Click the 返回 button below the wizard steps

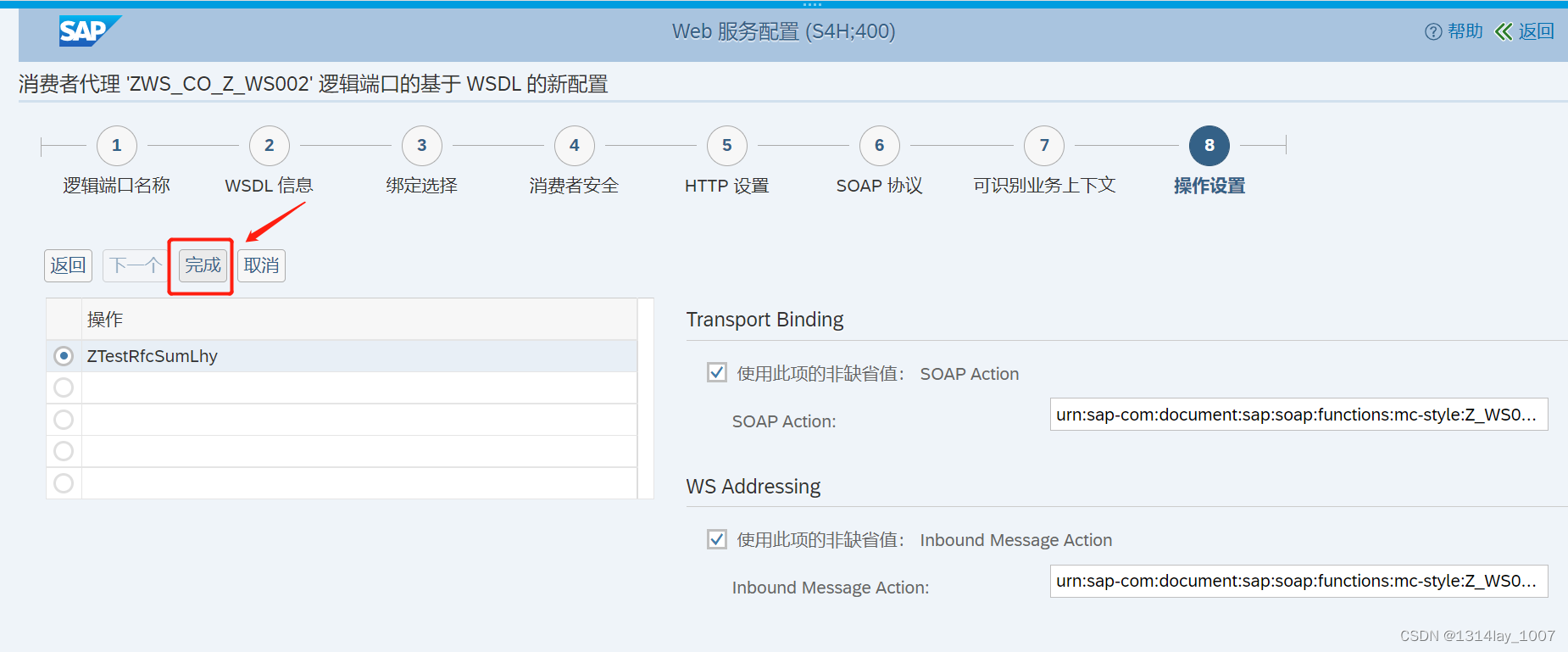click(x=68, y=265)
